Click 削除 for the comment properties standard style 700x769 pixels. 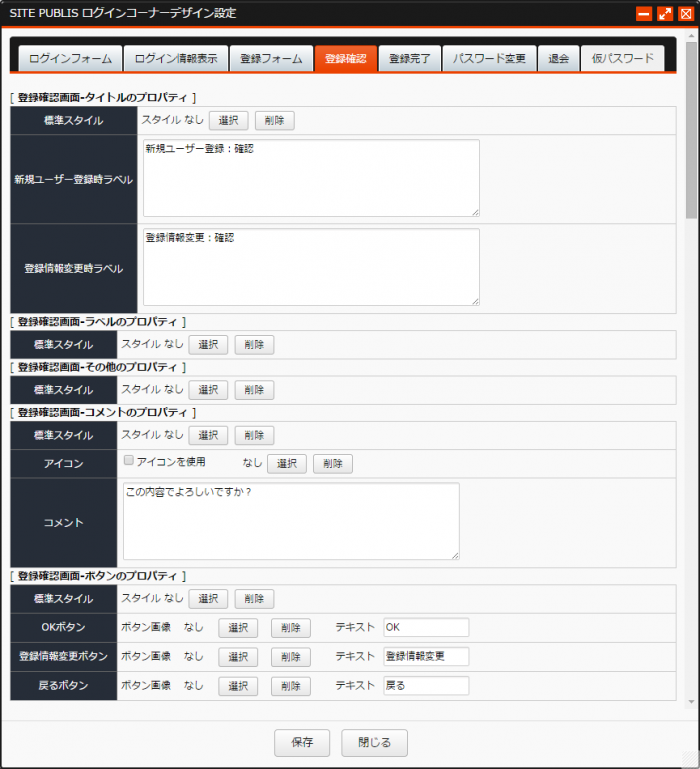coord(254,436)
